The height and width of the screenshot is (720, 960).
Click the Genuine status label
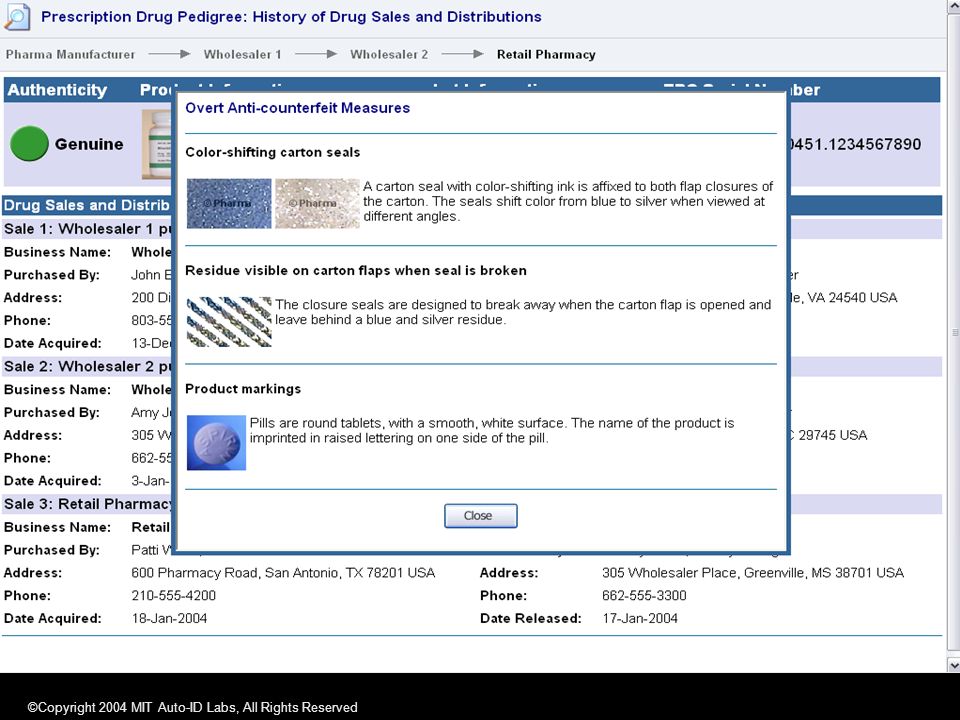pyautogui.click(x=89, y=144)
